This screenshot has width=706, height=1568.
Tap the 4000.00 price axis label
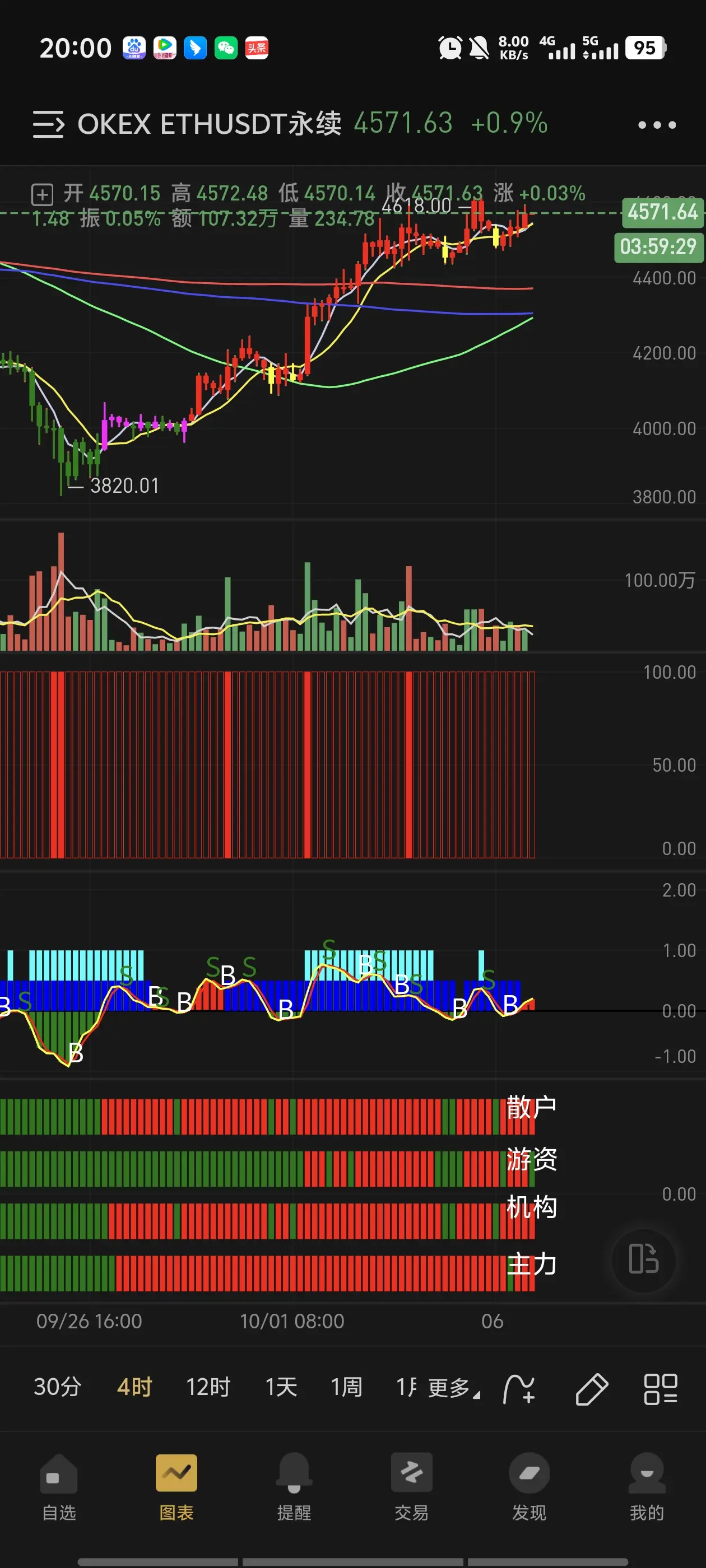tap(664, 428)
